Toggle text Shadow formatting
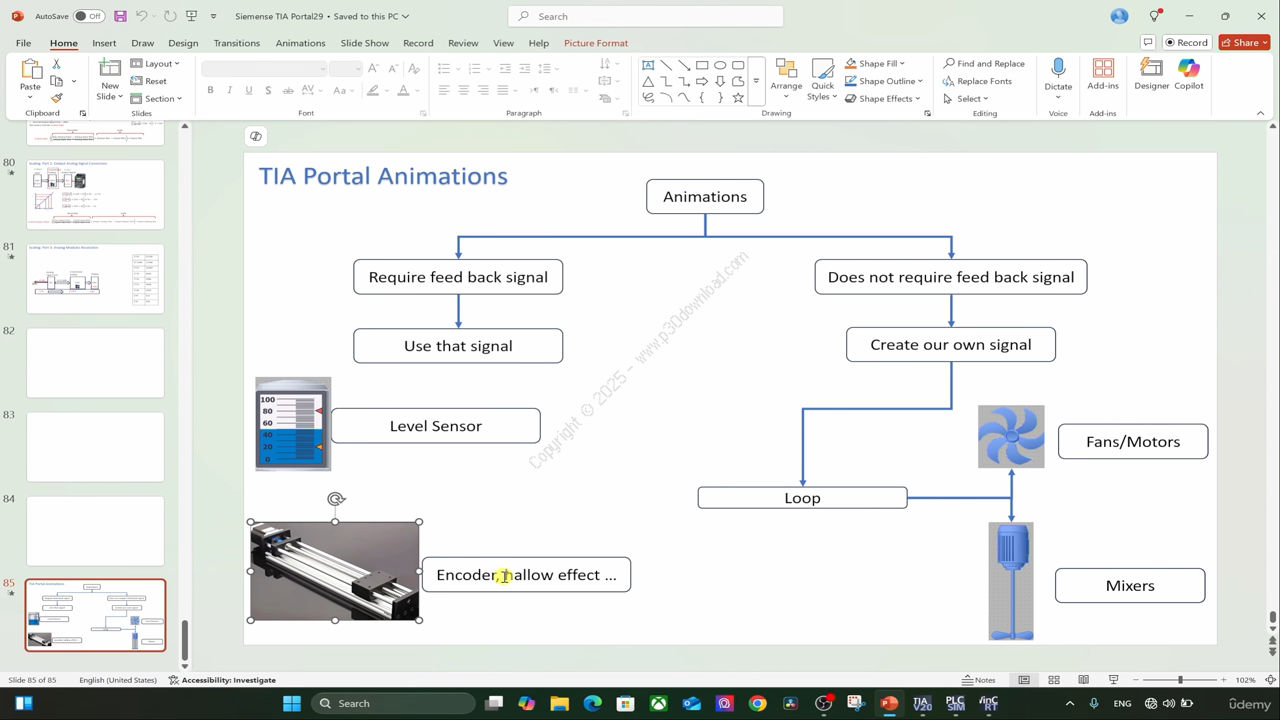This screenshot has height=720, width=1280. click(268, 90)
